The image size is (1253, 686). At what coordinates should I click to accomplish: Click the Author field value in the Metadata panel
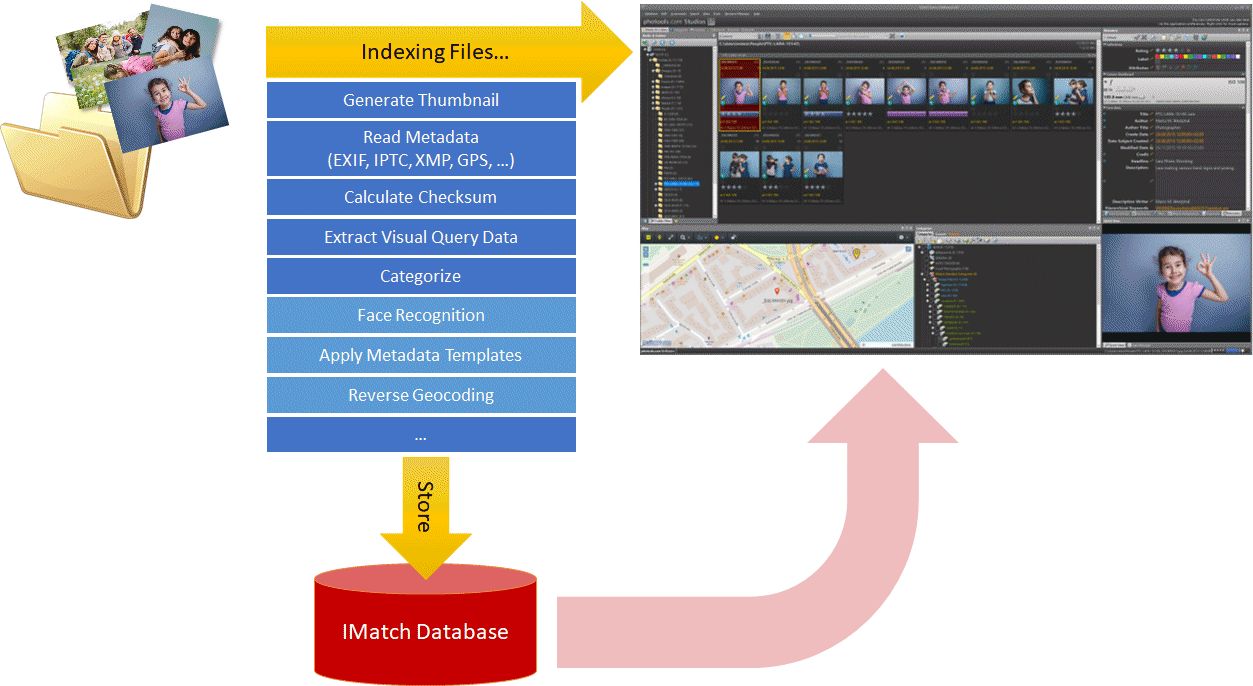(1172, 121)
